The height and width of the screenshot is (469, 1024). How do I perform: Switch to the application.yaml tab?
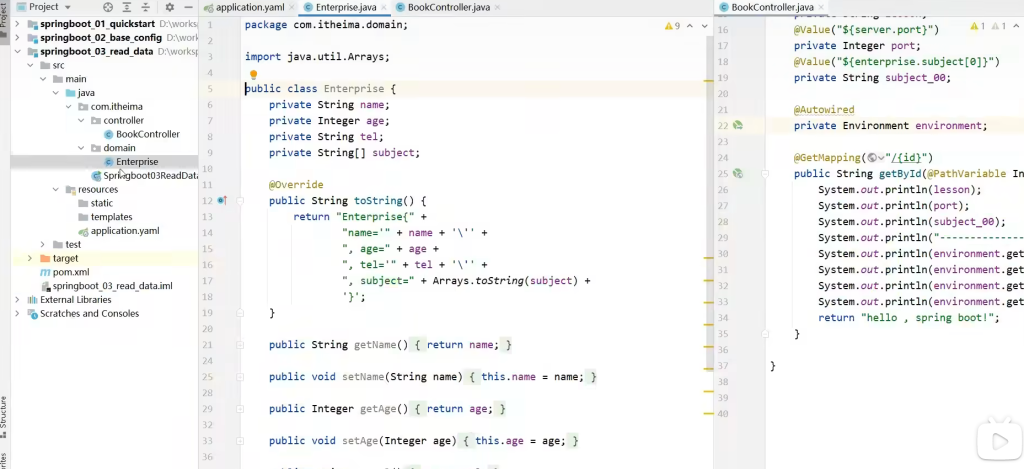tap(250, 7)
